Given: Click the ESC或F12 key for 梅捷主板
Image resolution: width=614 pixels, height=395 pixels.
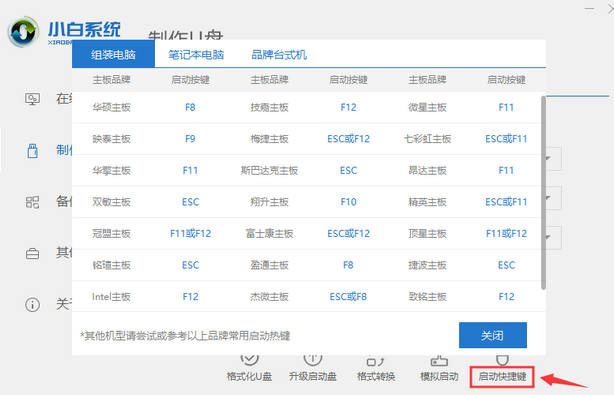Looking at the screenshot, I should pyautogui.click(x=349, y=139).
